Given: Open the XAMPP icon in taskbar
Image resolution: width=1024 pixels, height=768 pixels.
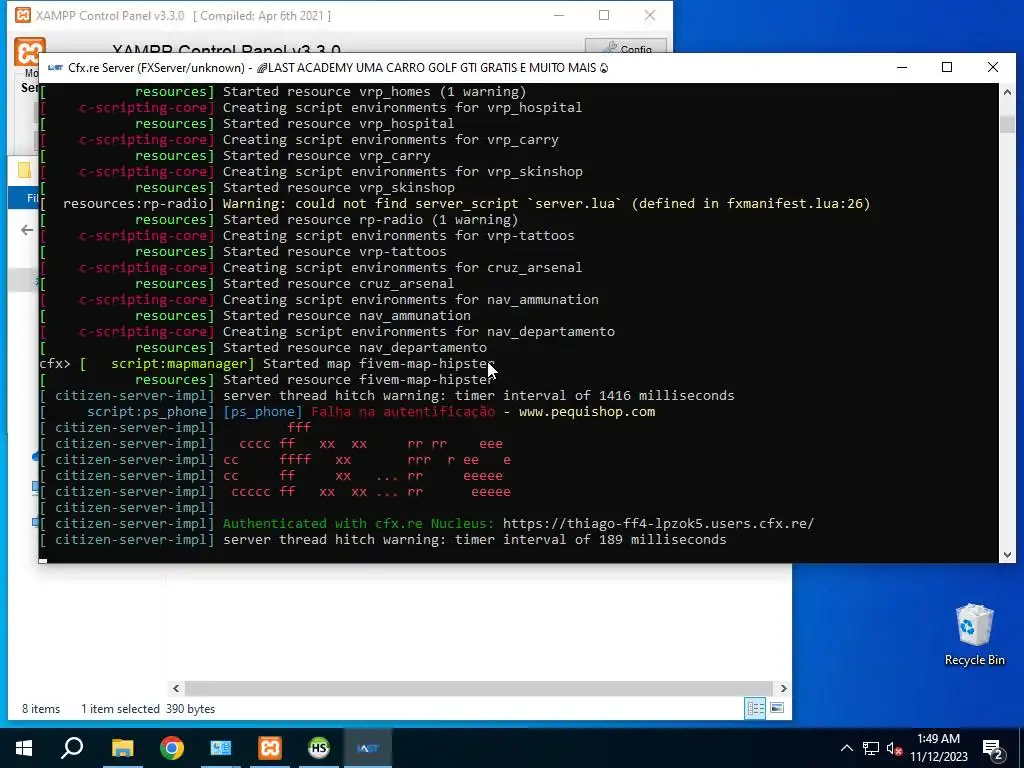Looking at the screenshot, I should (x=270, y=748).
